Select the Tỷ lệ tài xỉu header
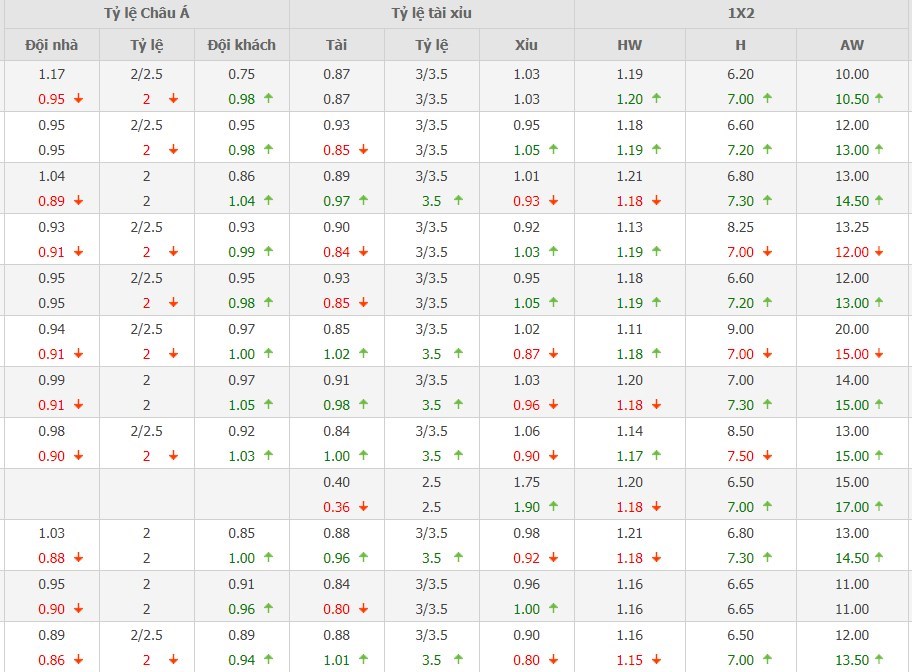Viewport: 912px width, 672px height. [x=432, y=14]
